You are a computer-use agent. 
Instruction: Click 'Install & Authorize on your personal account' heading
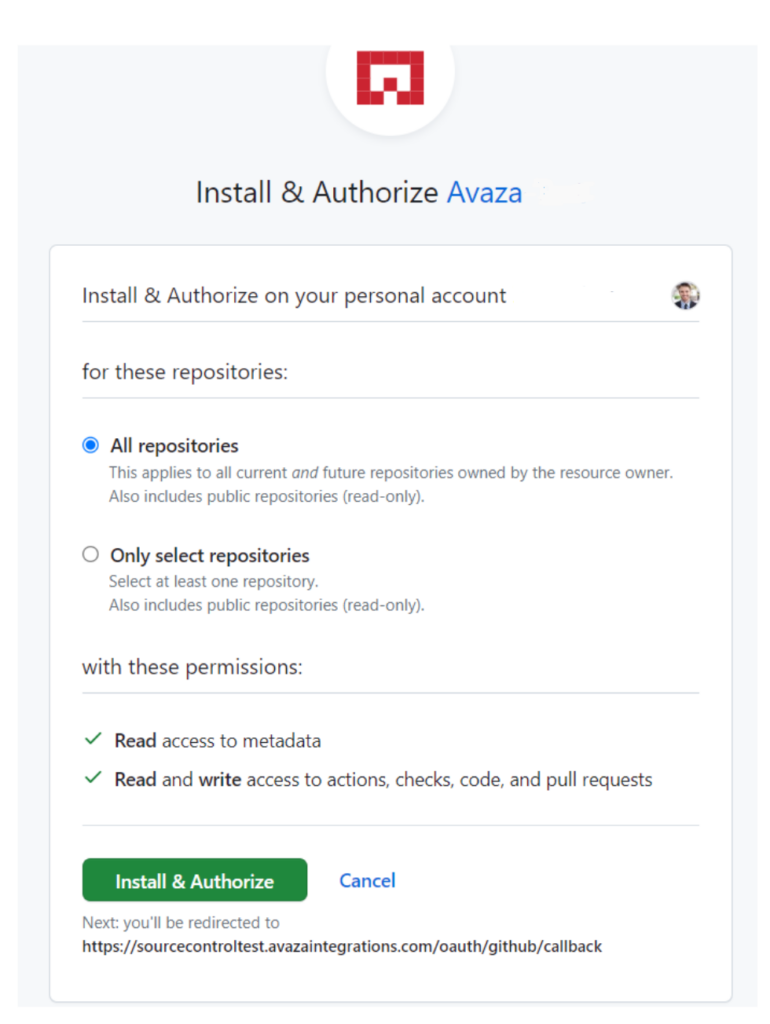(x=294, y=296)
